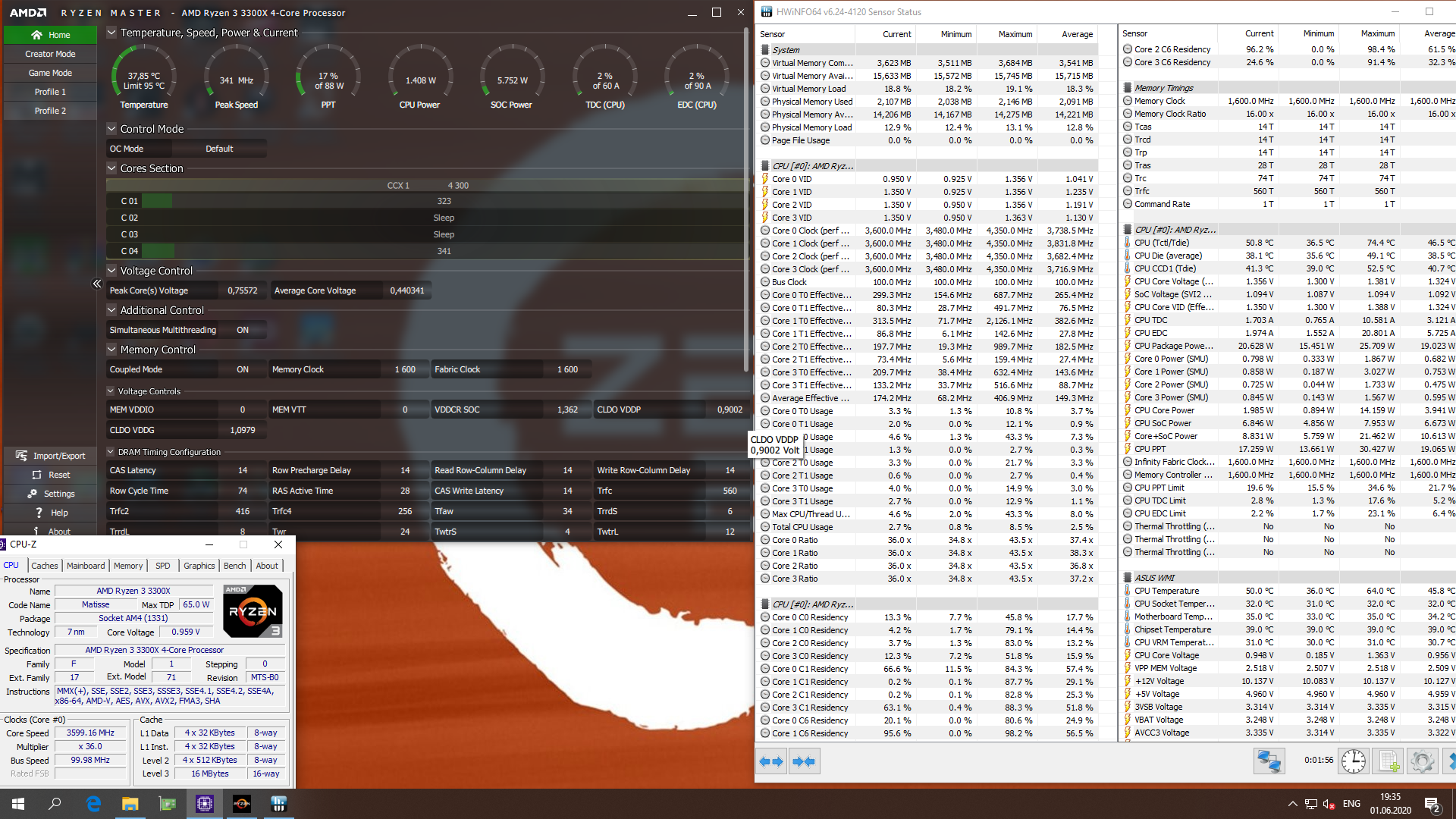The width and height of the screenshot is (1456, 819).
Task: Collapse Ryzen Master sidebar with double chevron
Action: [97, 284]
